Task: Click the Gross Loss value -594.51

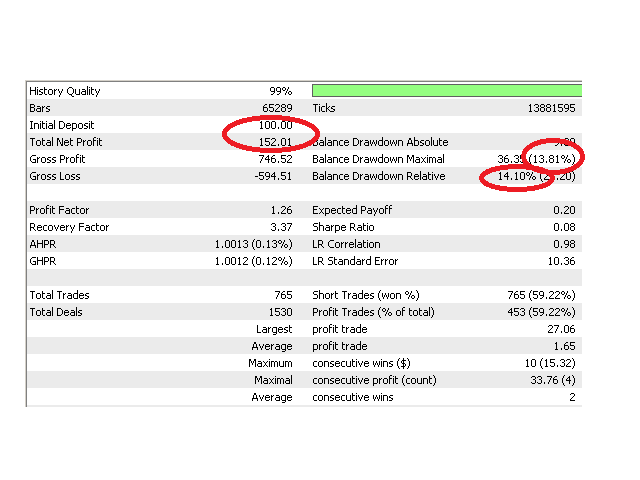Action: (272, 176)
